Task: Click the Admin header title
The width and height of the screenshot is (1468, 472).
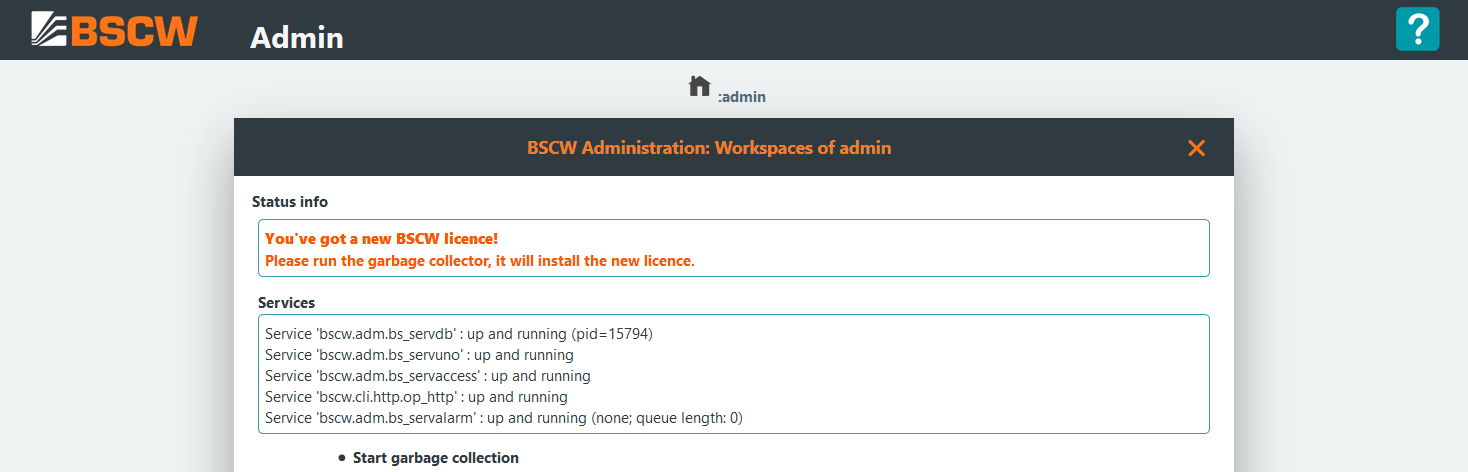Action: pyautogui.click(x=297, y=37)
